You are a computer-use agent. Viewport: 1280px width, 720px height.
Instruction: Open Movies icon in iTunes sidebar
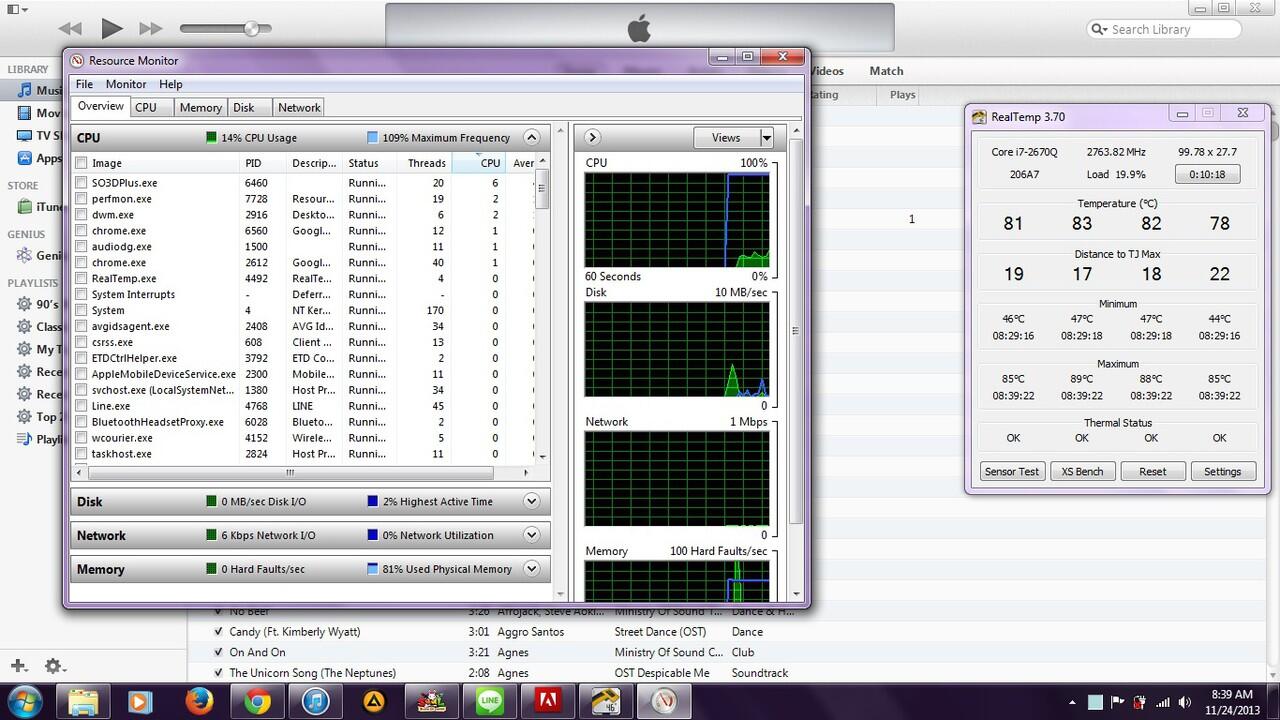25,113
